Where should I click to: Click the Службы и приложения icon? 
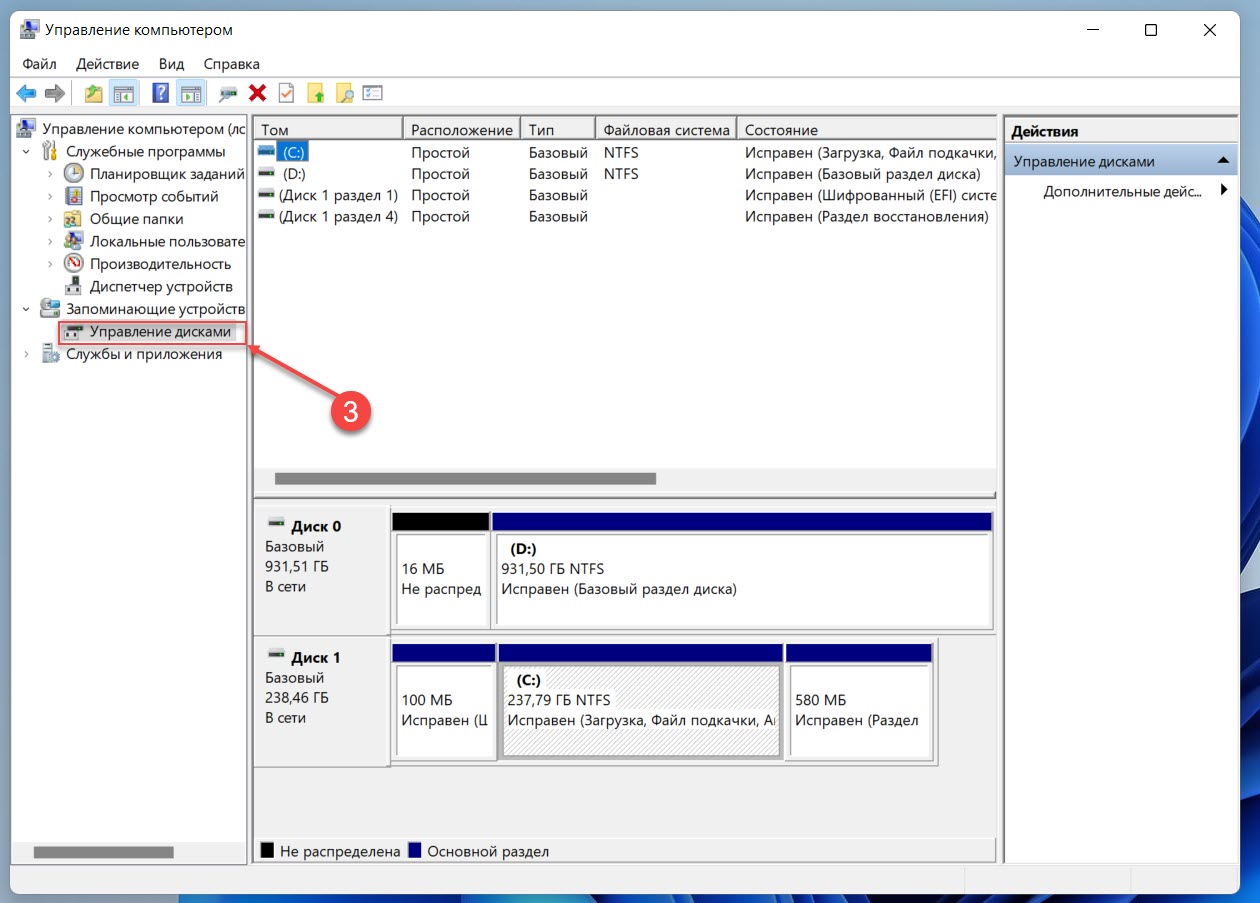coord(50,354)
